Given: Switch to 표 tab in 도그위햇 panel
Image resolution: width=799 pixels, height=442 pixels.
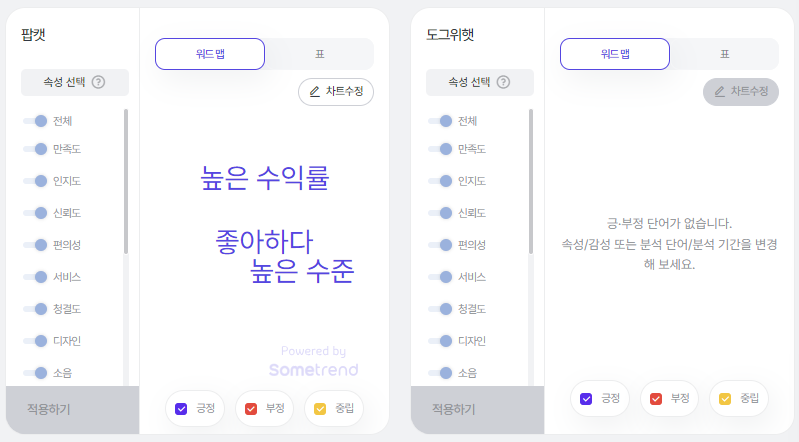Looking at the screenshot, I should point(724,54).
